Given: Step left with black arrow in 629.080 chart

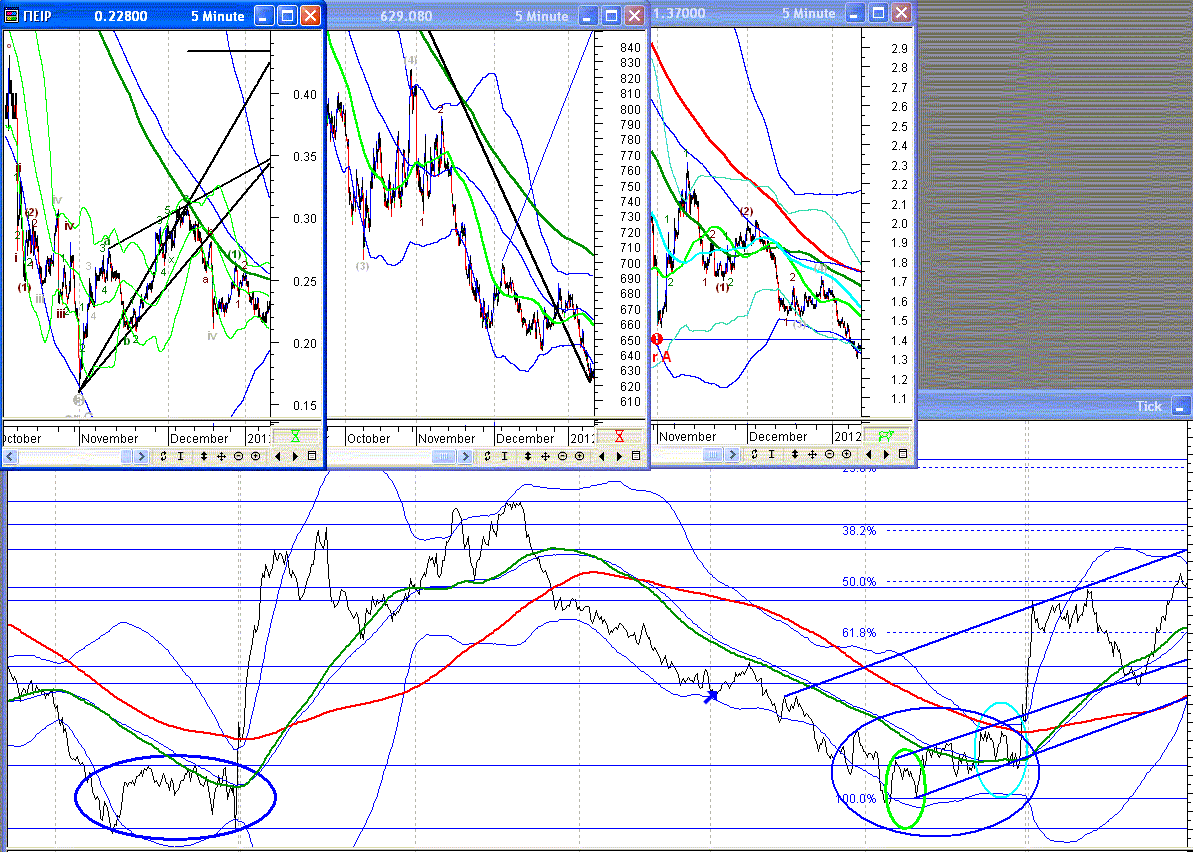Looking at the screenshot, I should (x=602, y=456).
